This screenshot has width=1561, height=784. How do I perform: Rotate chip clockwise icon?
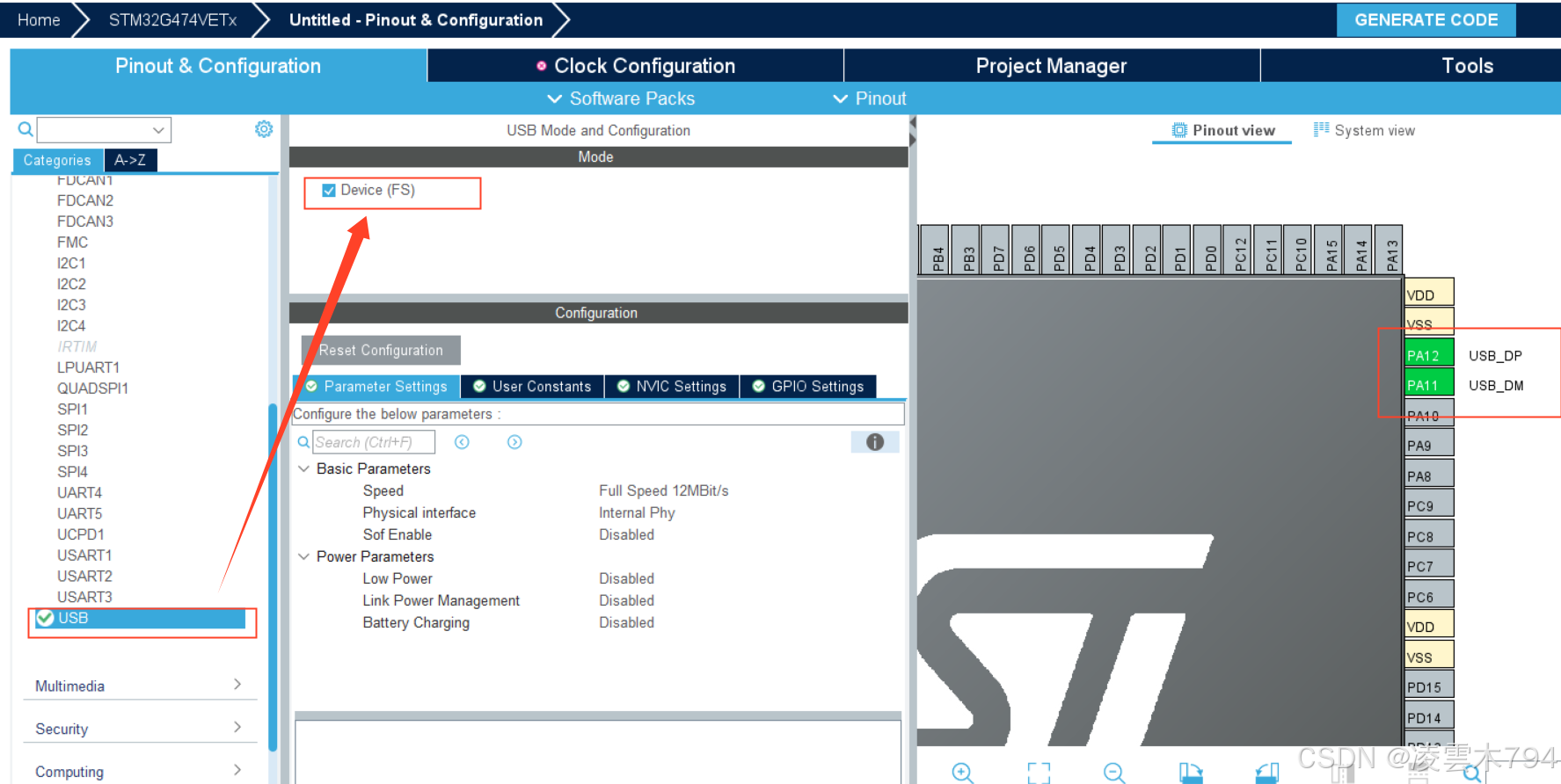coord(1191,773)
